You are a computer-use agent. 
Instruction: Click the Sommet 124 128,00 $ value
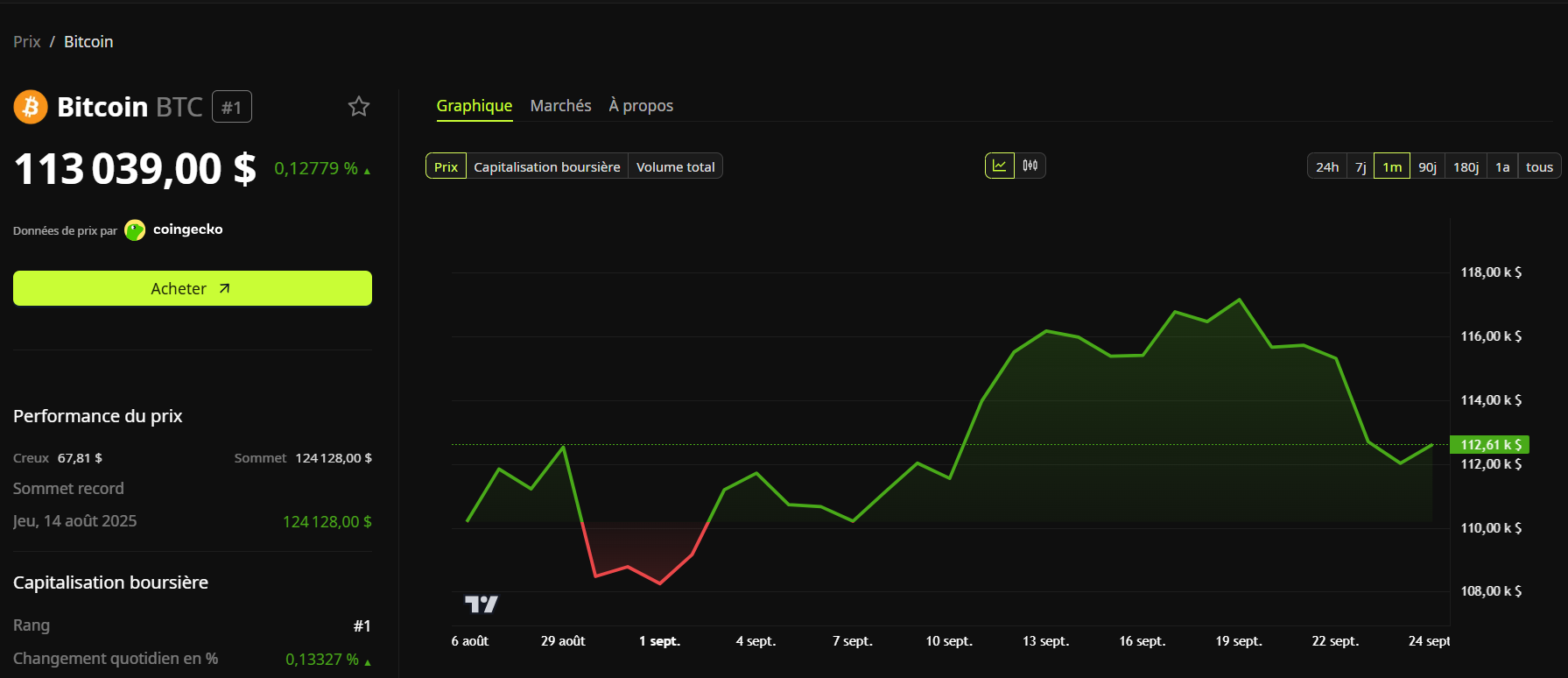click(x=334, y=458)
